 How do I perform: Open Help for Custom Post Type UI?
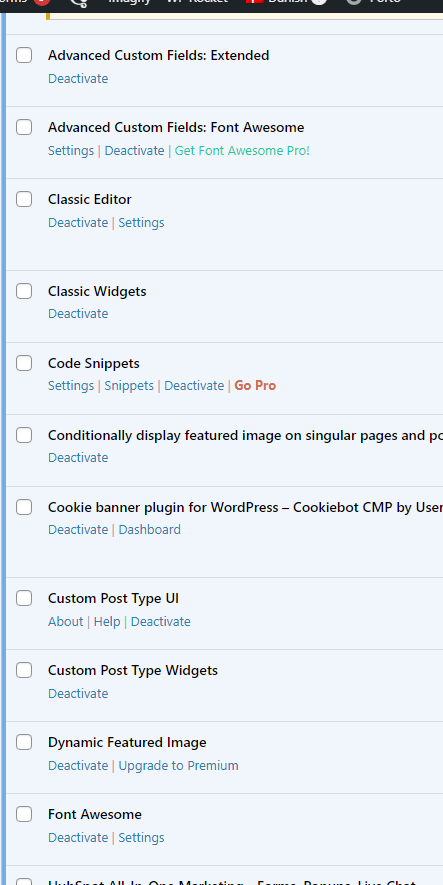(x=107, y=621)
